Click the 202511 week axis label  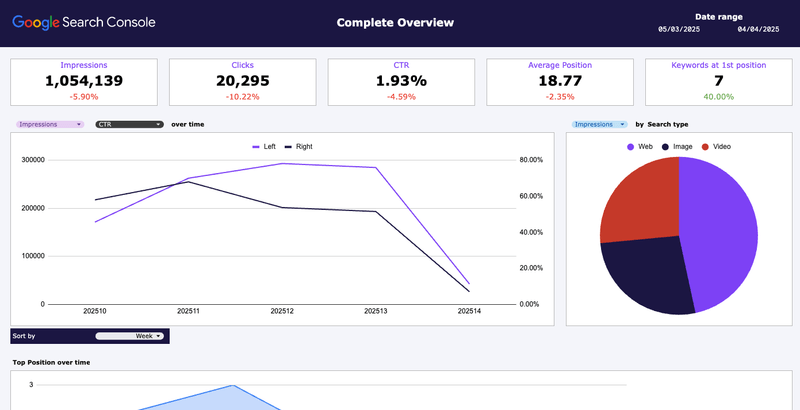(x=189, y=311)
